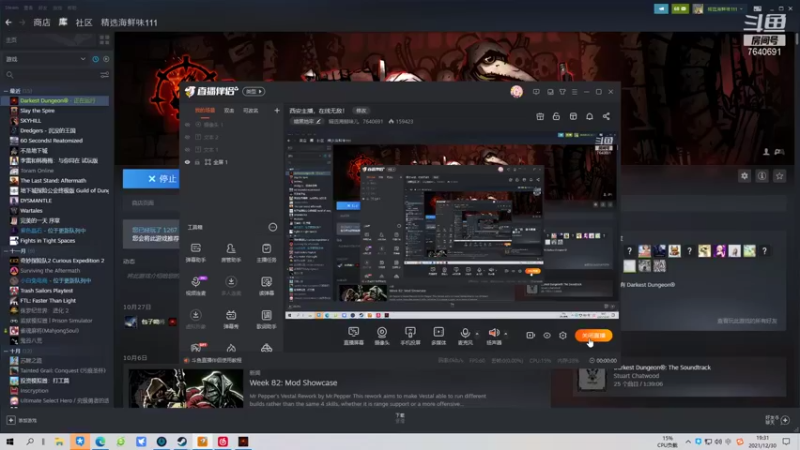Click the orange 关闭直播 button
The image size is (800, 450).
tap(593, 335)
